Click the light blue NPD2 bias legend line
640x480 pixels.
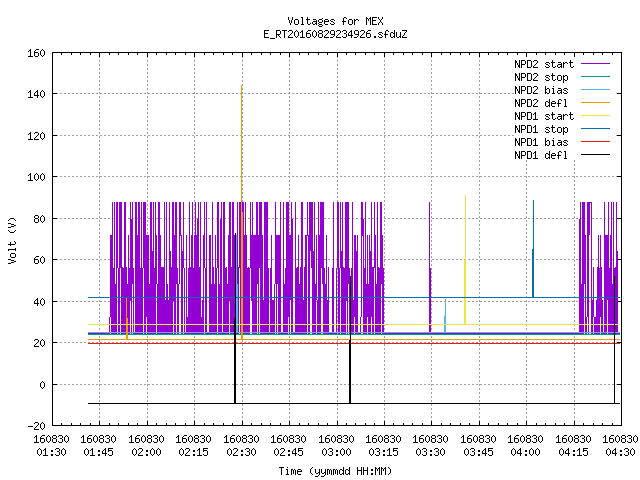coord(595,90)
